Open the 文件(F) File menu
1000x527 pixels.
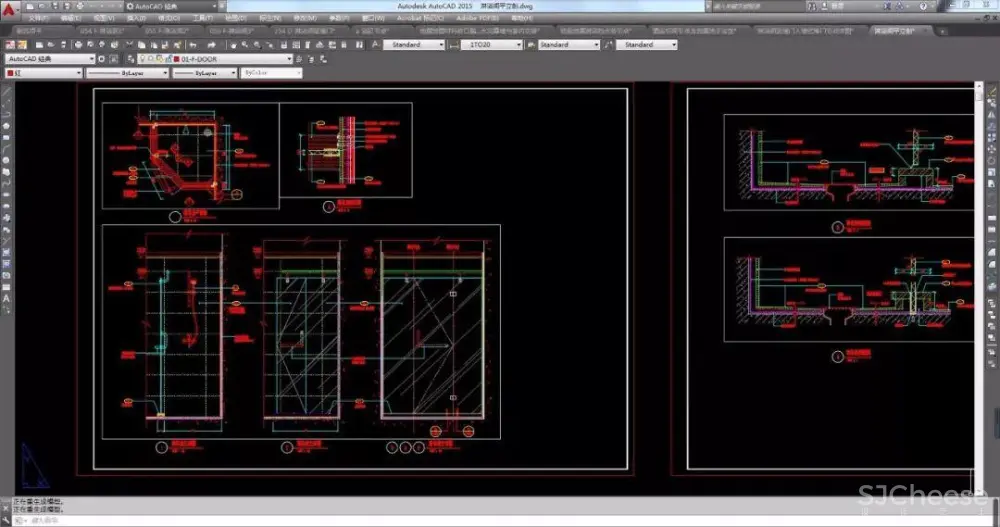tap(37, 18)
